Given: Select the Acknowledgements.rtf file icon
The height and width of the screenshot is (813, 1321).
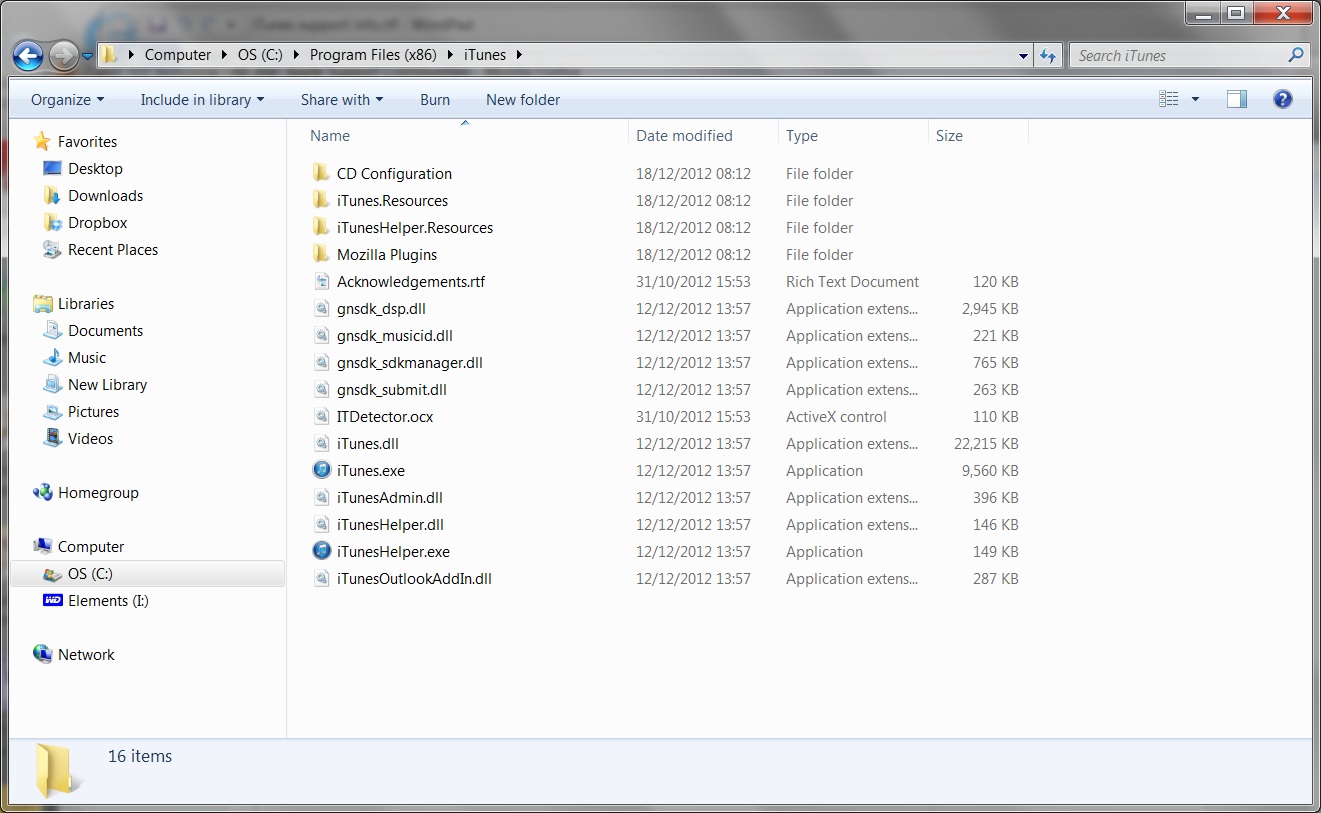Looking at the screenshot, I should tap(321, 281).
